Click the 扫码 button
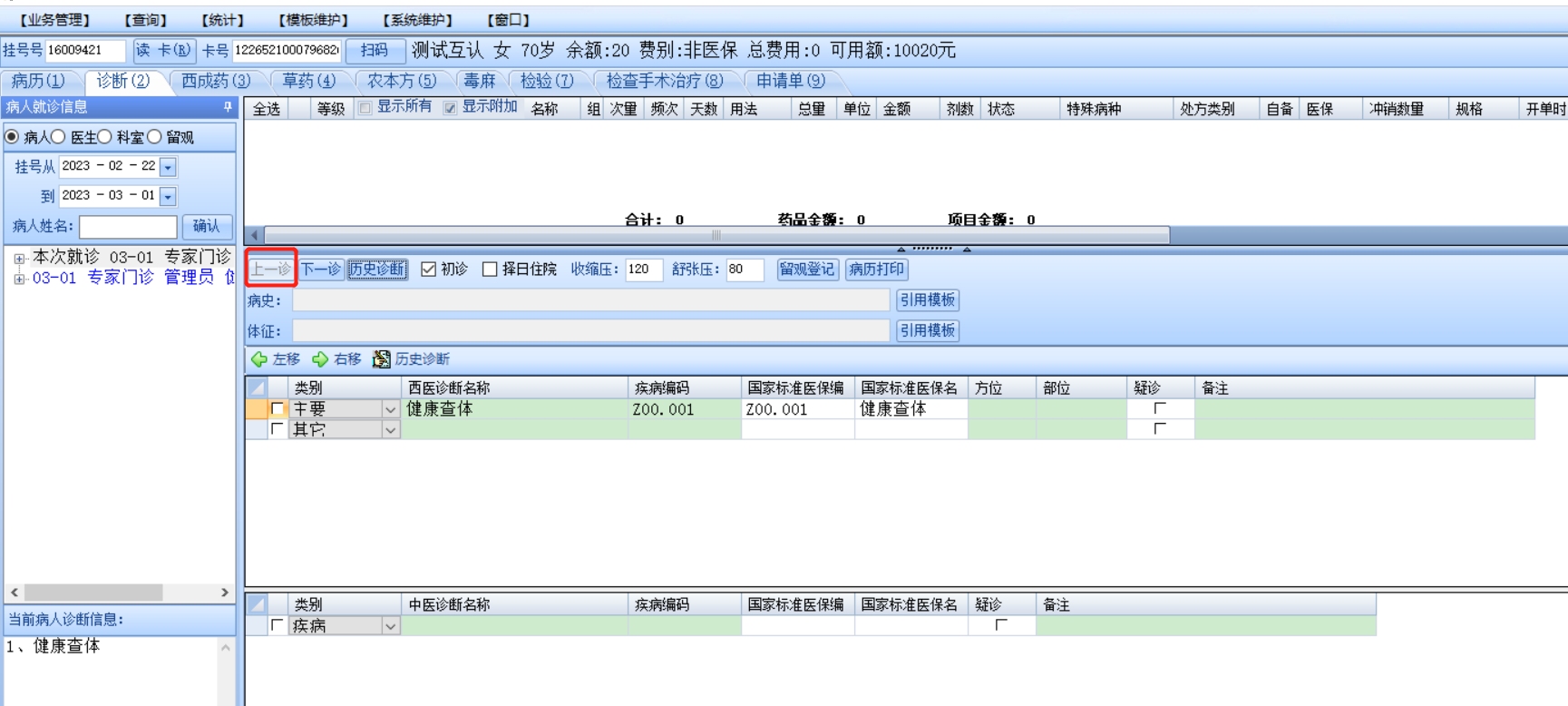 click(375, 51)
